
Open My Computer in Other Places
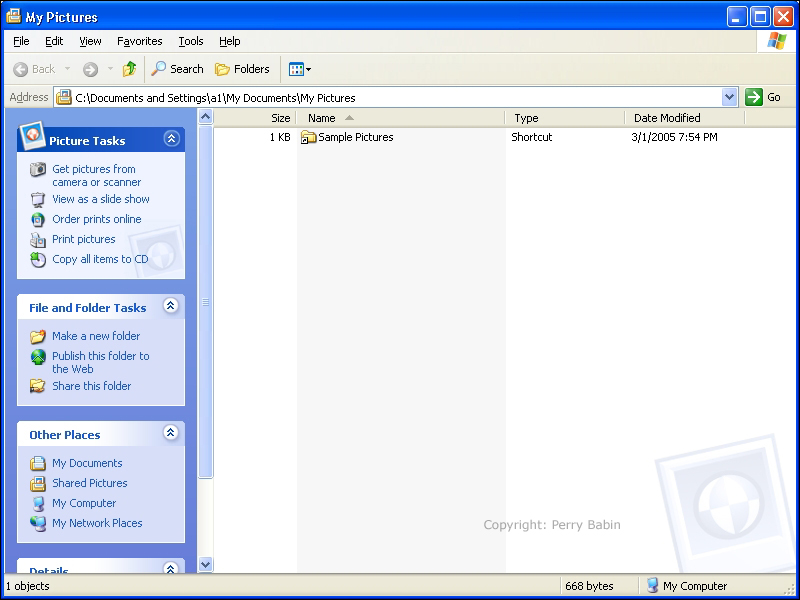coord(84,503)
